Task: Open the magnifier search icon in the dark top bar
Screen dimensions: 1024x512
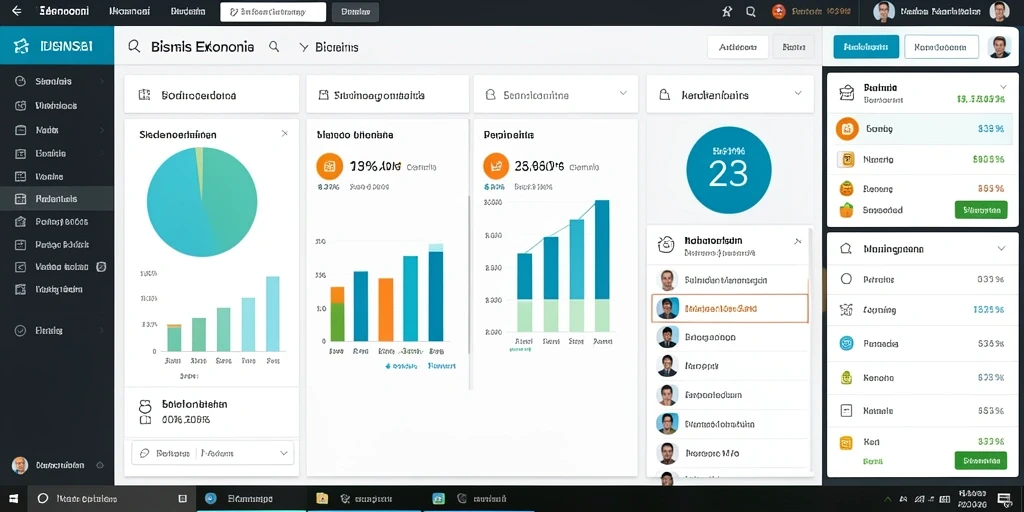Action: coord(750,11)
